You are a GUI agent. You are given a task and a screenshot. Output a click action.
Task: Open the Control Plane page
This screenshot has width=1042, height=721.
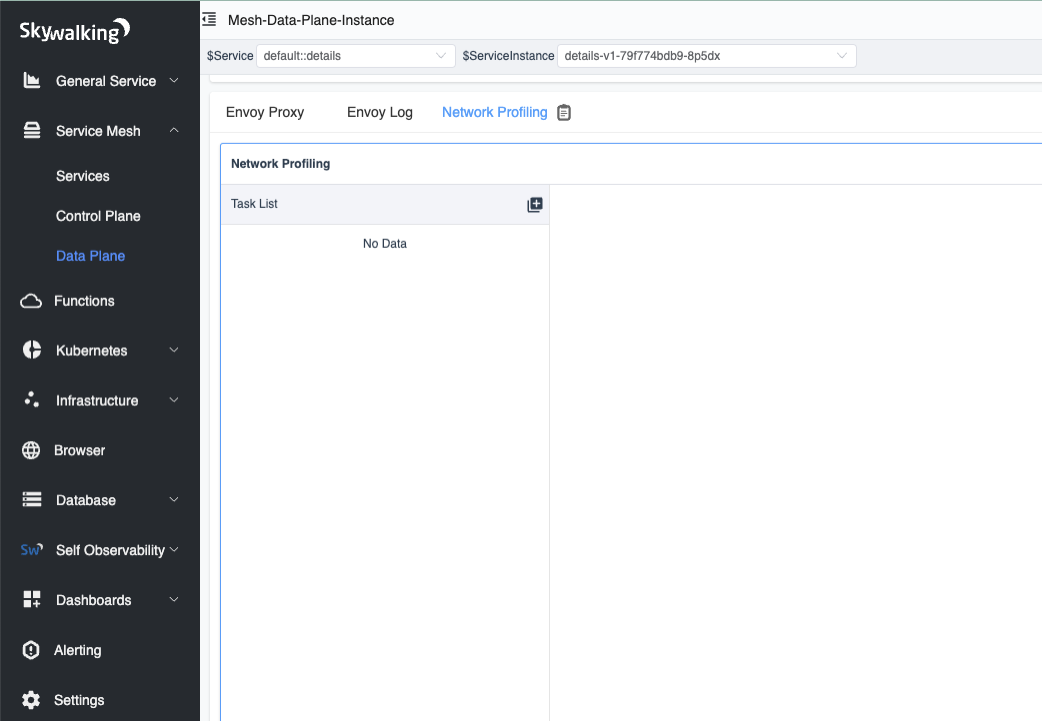click(x=98, y=216)
